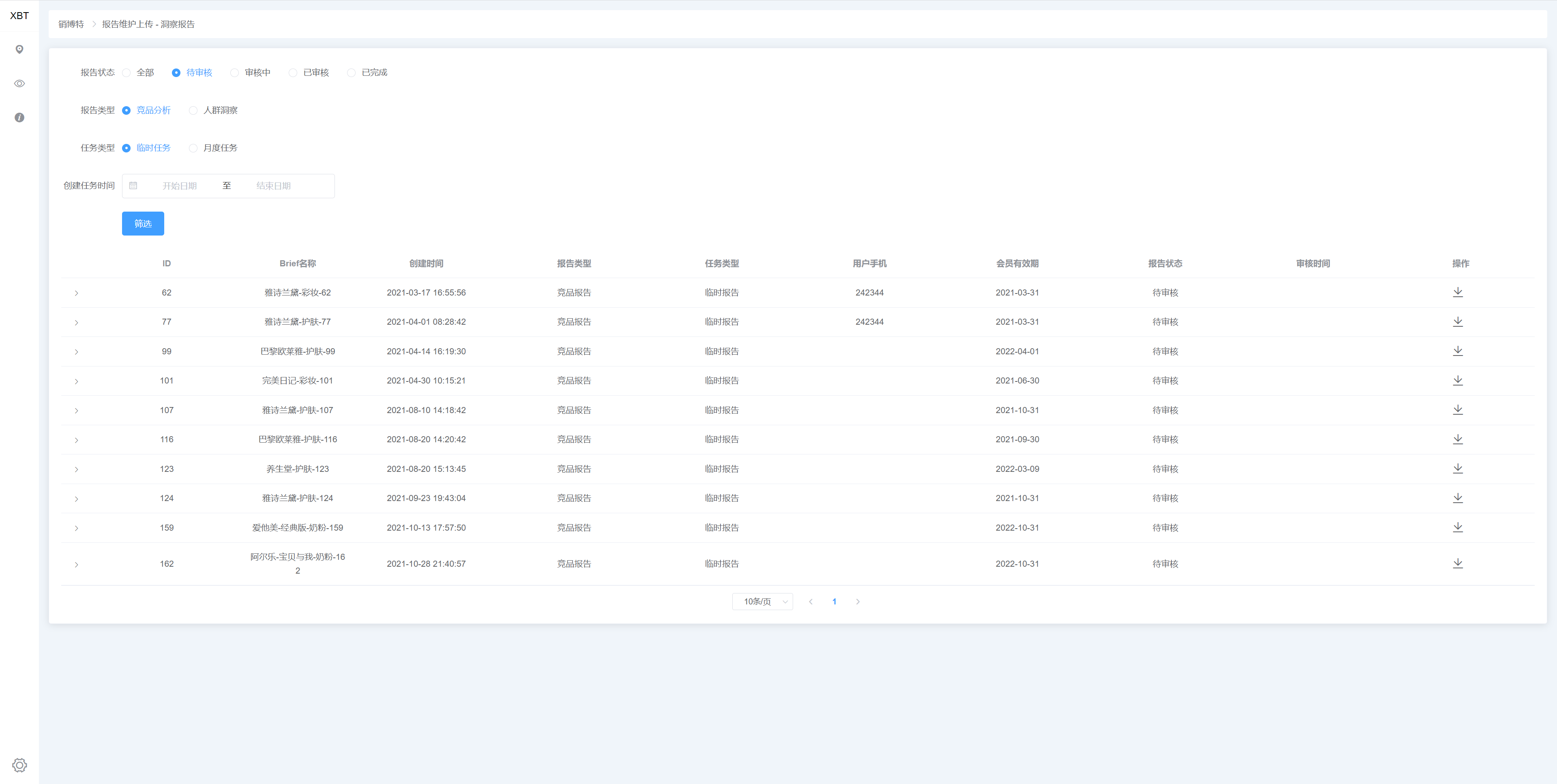Open the eye icon in sidebar
This screenshot has width=1557, height=784.
tap(19, 84)
